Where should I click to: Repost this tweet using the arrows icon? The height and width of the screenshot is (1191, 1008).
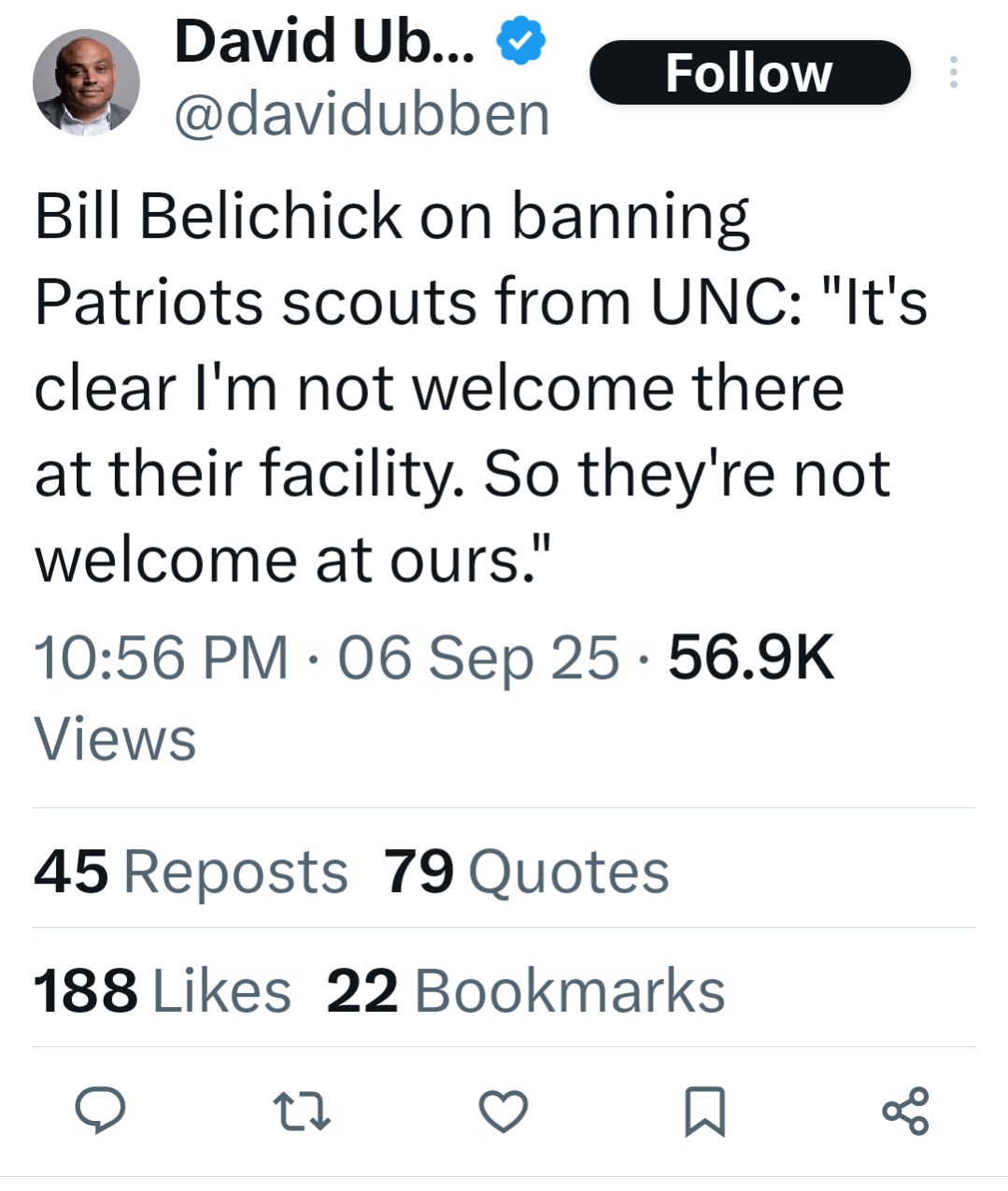click(x=301, y=1112)
